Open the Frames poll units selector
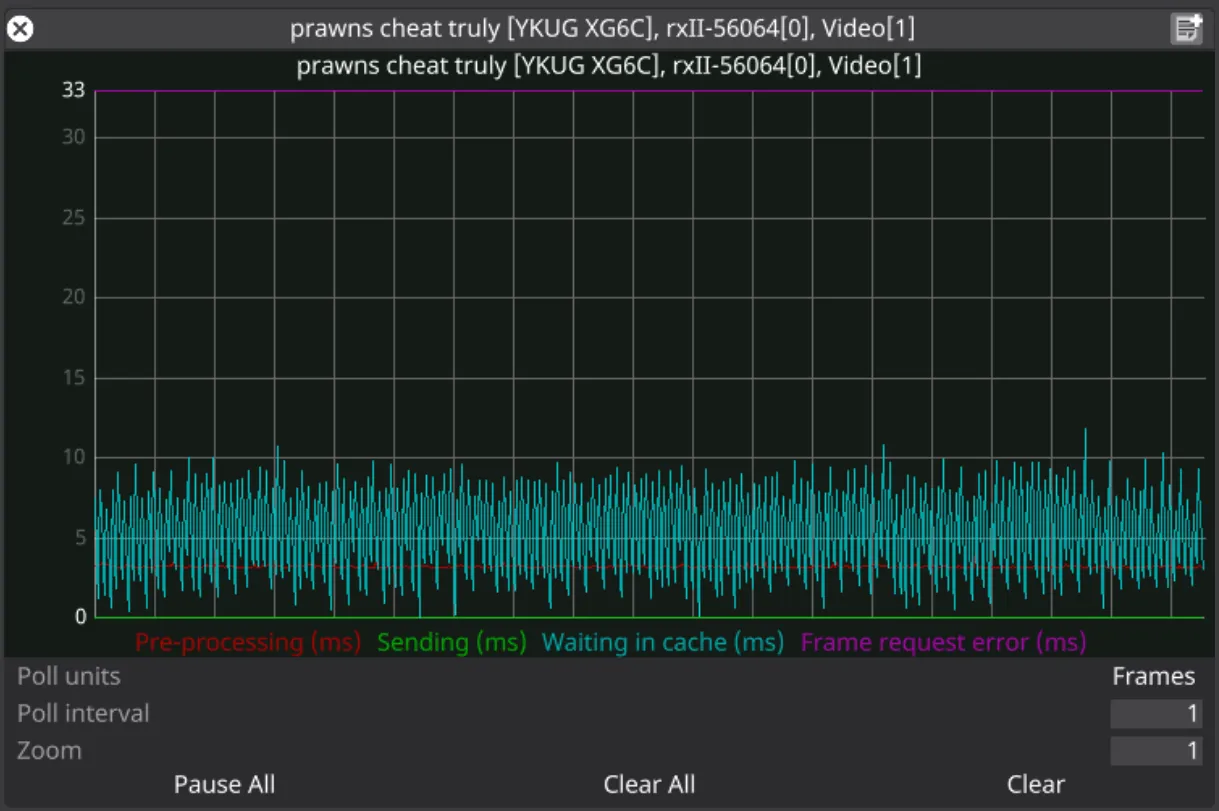 pos(1155,676)
